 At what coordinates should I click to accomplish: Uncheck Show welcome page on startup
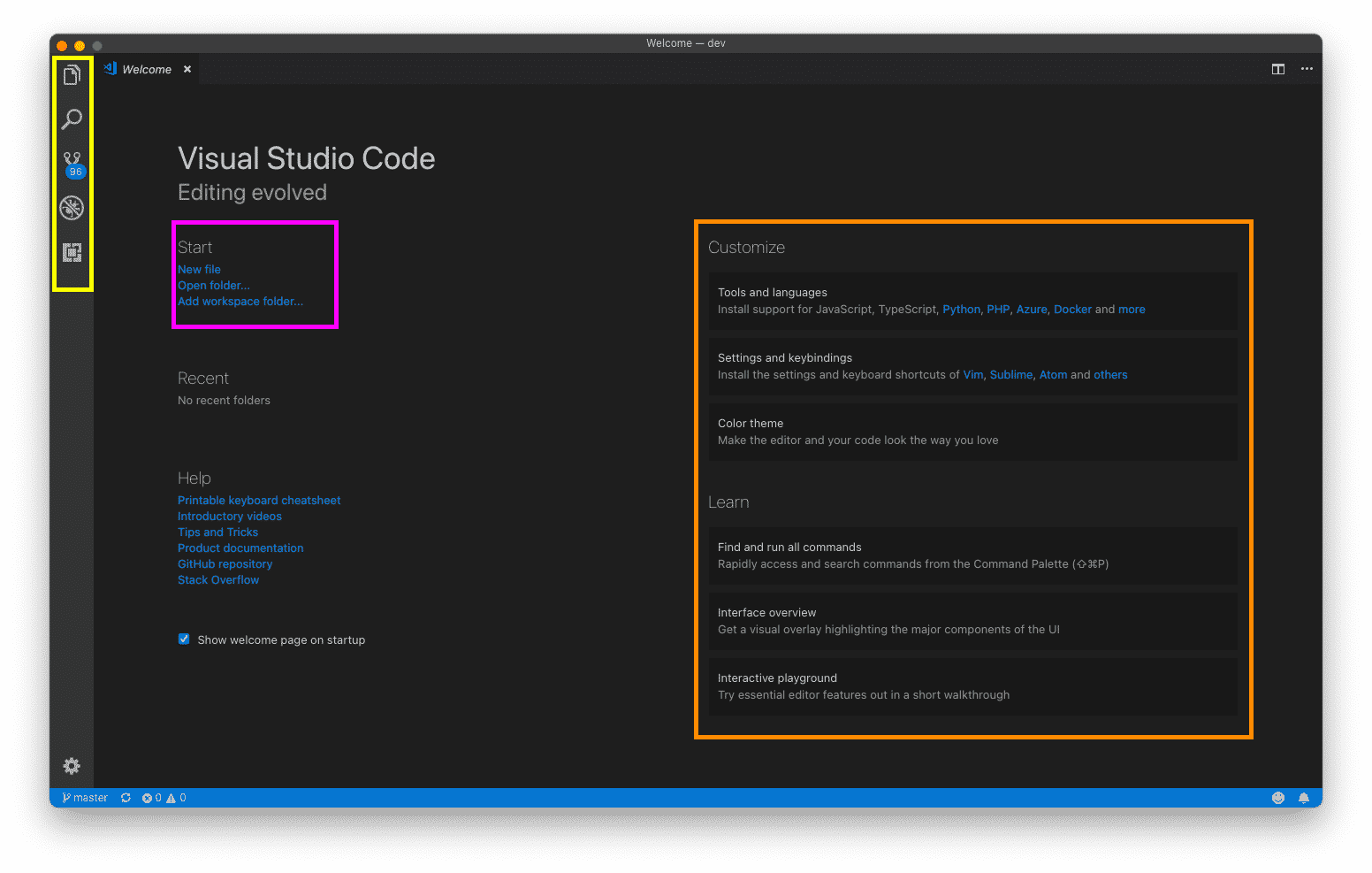click(183, 639)
